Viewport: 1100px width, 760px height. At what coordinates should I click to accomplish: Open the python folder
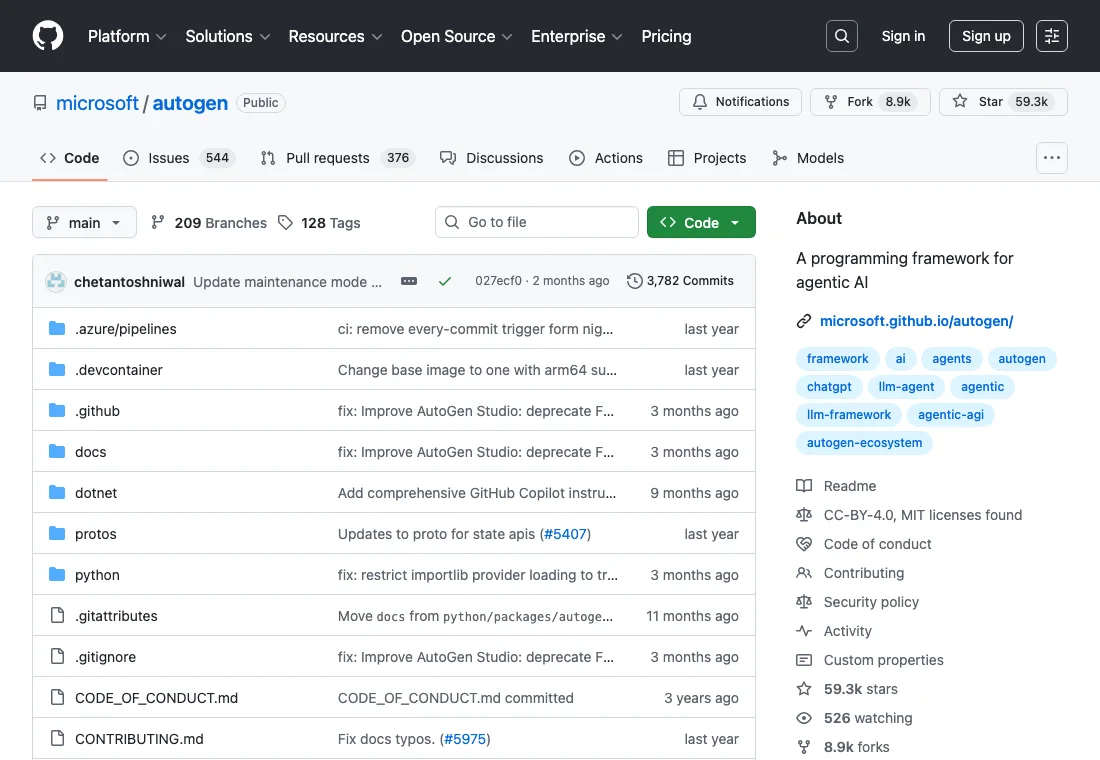tap(98, 575)
